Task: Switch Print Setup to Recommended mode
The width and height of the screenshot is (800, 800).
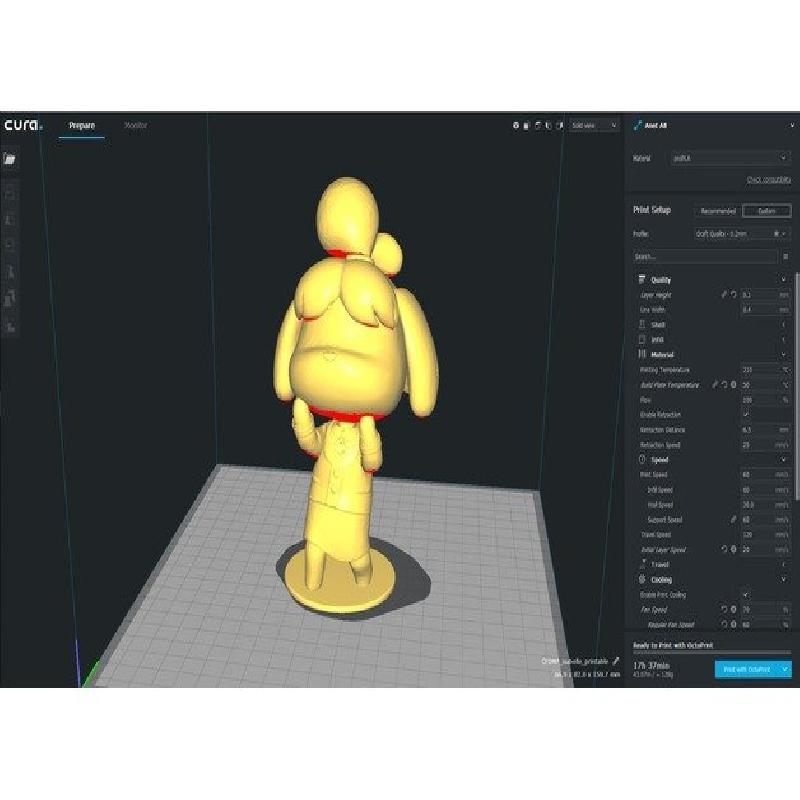Action: point(718,211)
